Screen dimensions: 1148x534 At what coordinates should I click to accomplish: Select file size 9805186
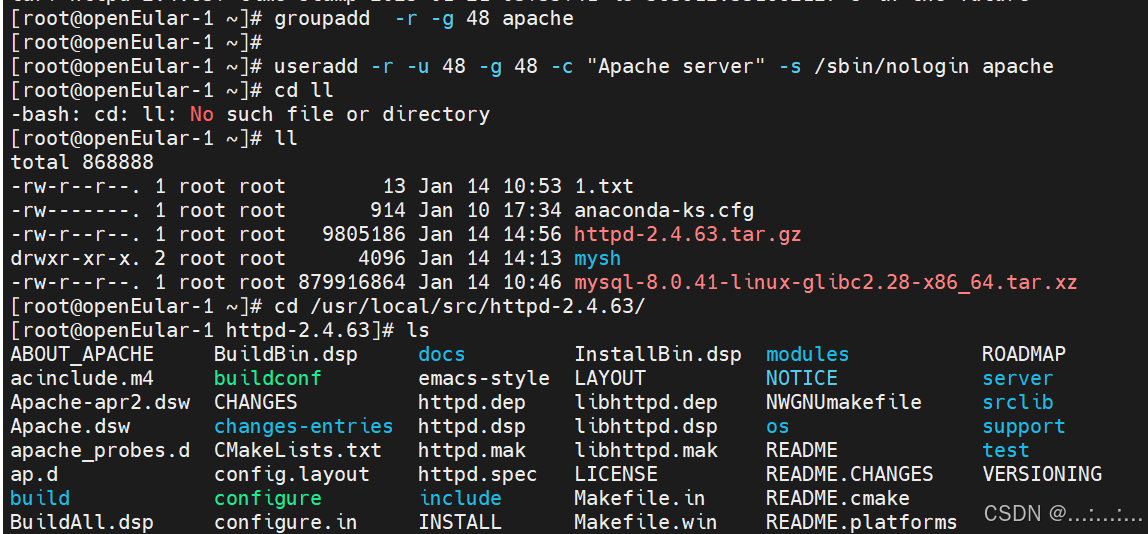(364, 234)
